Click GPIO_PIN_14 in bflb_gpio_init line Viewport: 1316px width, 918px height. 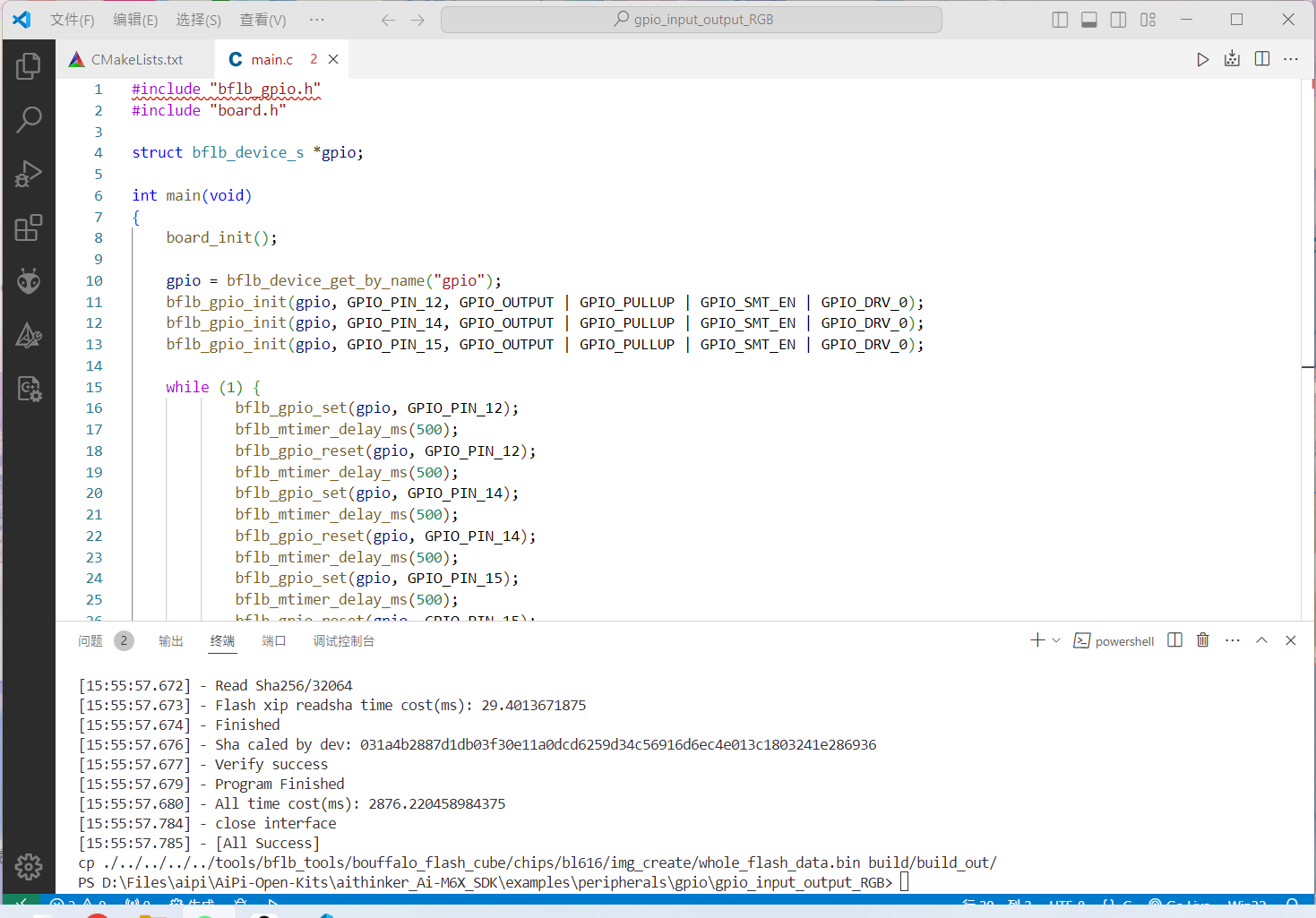(394, 322)
